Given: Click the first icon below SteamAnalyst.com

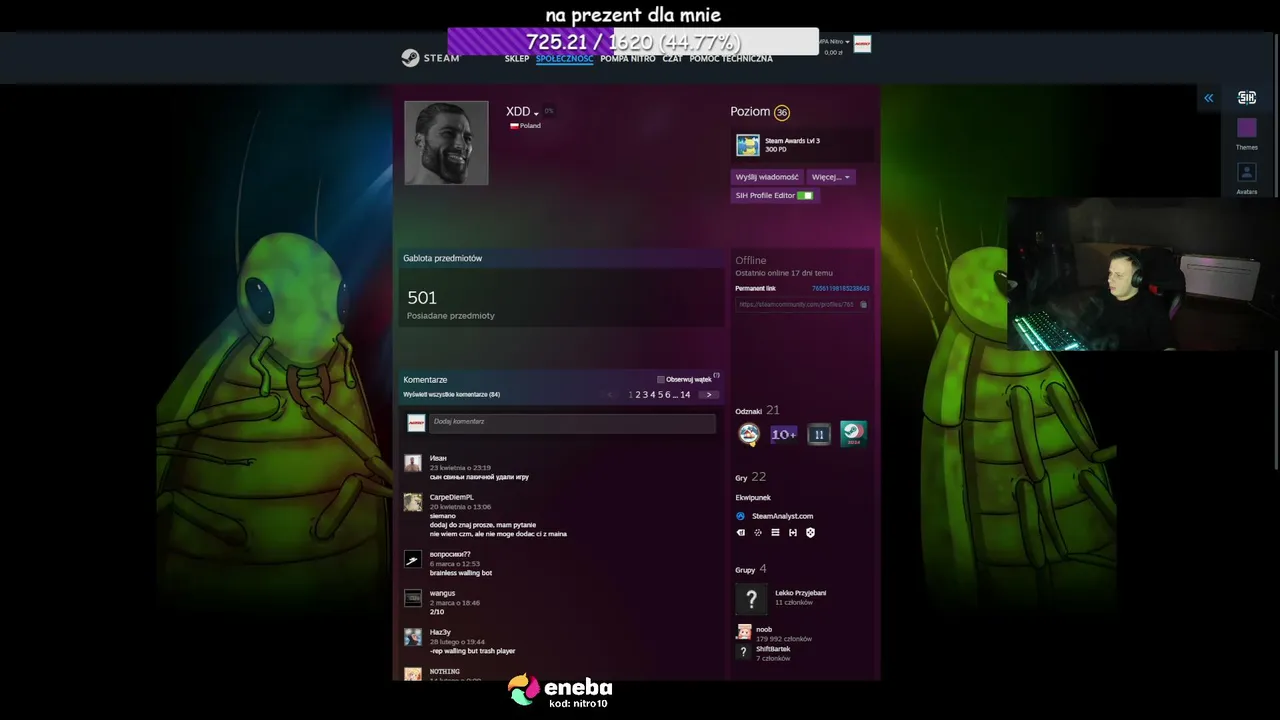Looking at the screenshot, I should [741, 533].
